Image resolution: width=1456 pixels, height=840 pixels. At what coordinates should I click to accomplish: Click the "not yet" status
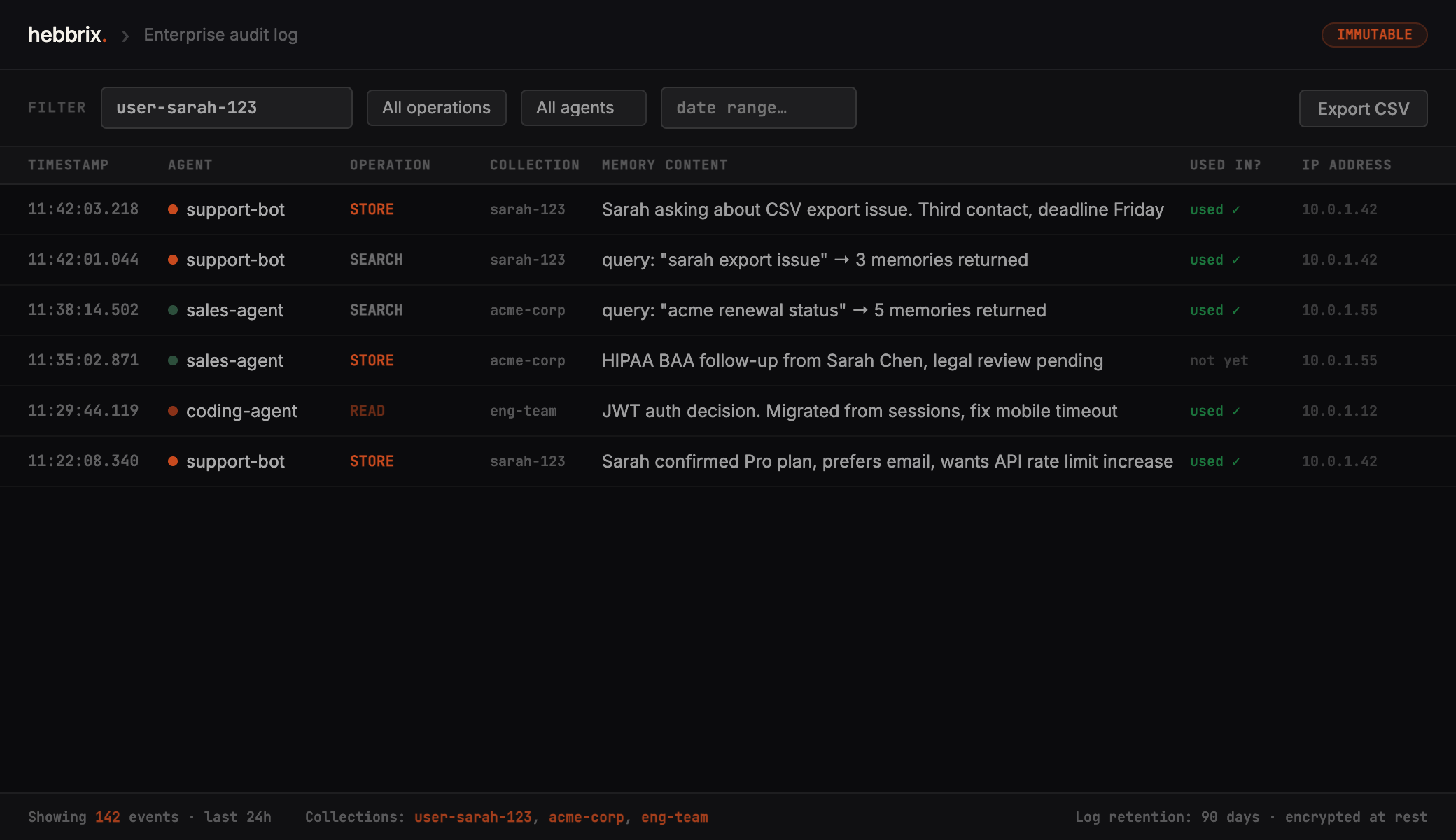[x=1219, y=360]
